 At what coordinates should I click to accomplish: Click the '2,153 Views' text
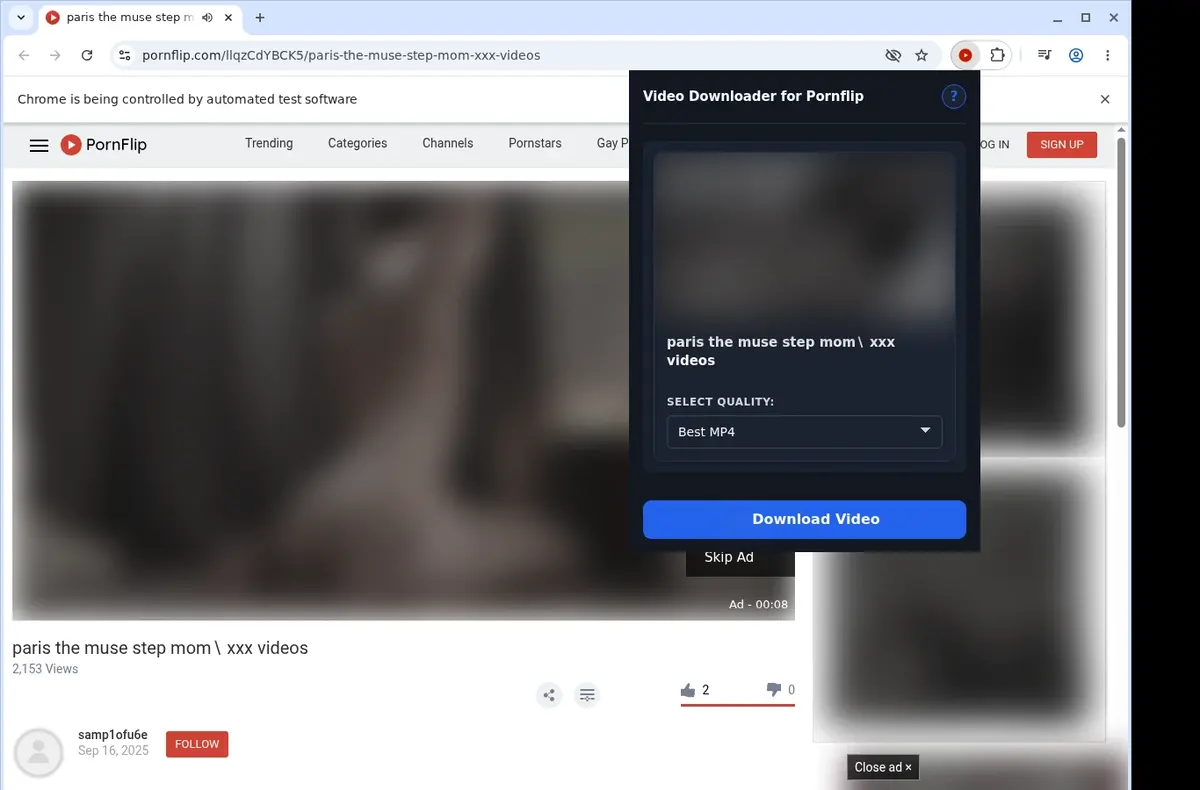(x=45, y=669)
